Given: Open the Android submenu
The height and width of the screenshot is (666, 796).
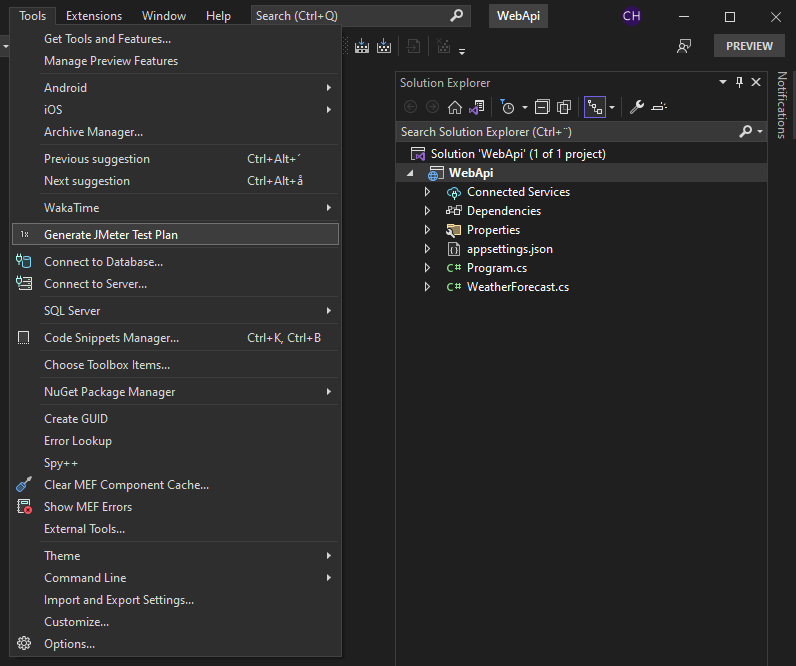Looking at the screenshot, I should click(x=175, y=88).
